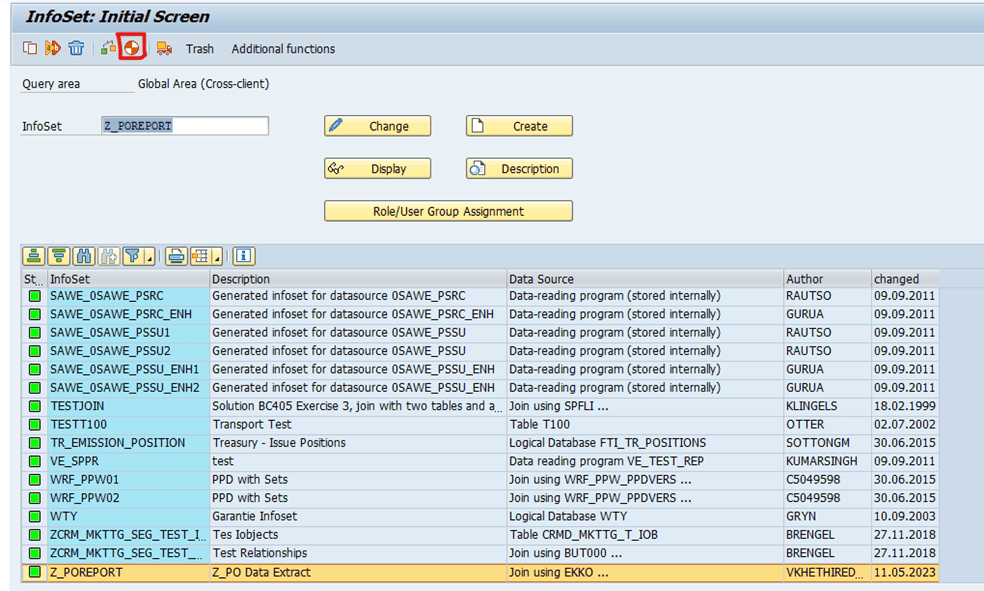Click the Rename InfoSet icon
The width and height of the screenshot is (984, 591).
tap(53, 48)
